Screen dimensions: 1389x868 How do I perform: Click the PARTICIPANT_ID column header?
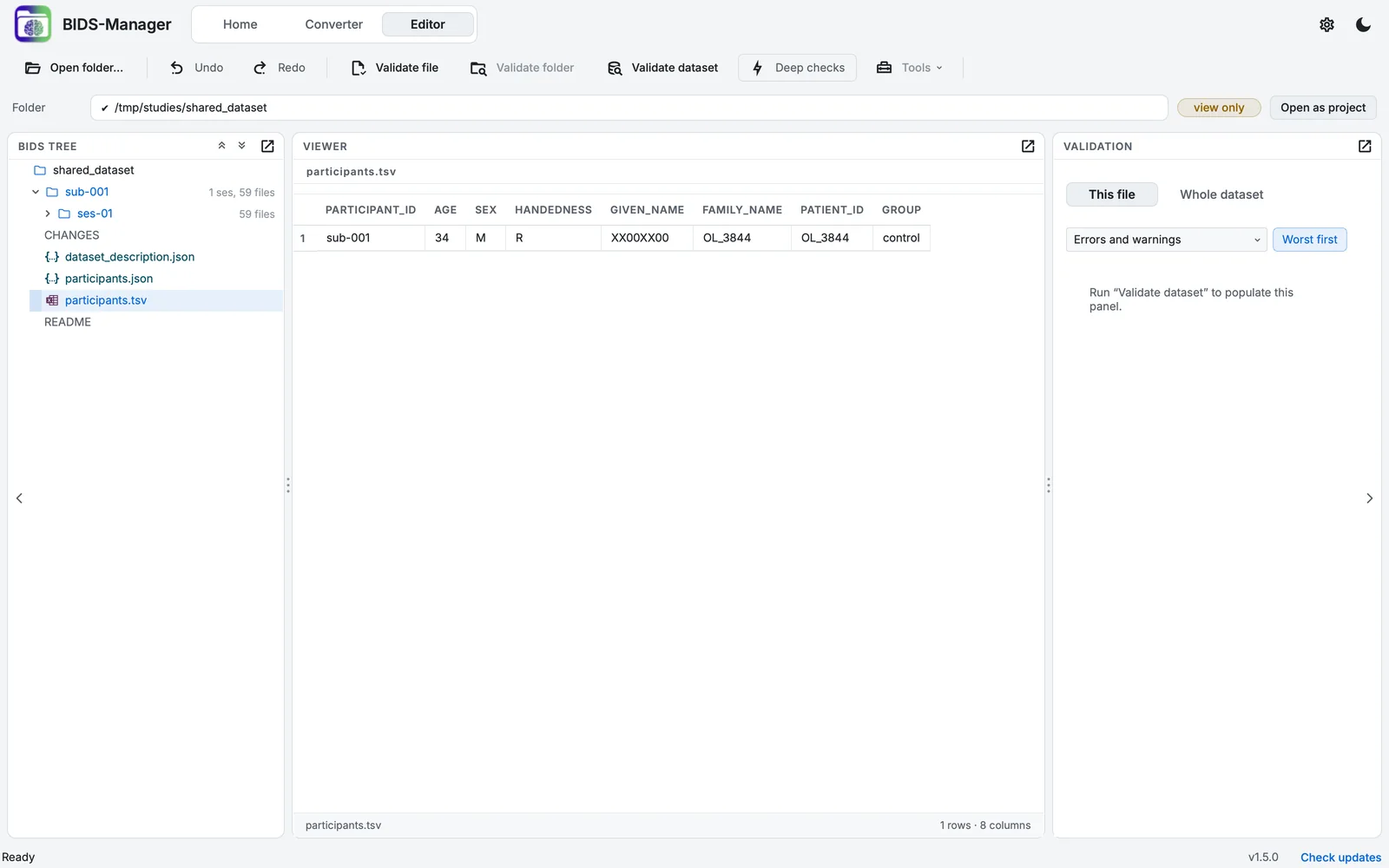coord(371,210)
